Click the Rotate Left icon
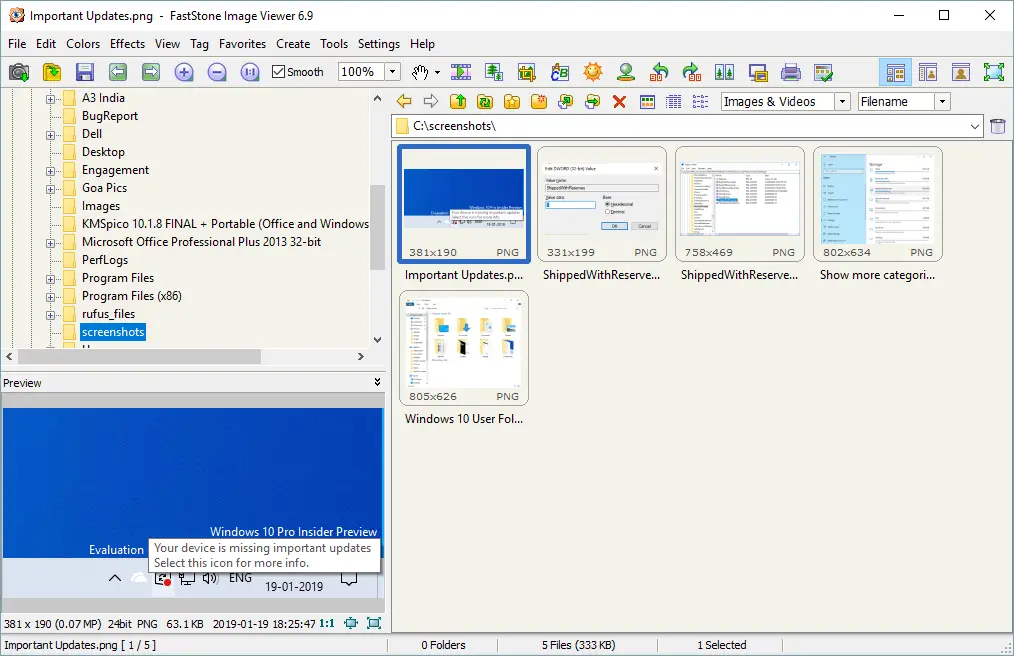This screenshot has width=1014, height=656. (x=659, y=72)
